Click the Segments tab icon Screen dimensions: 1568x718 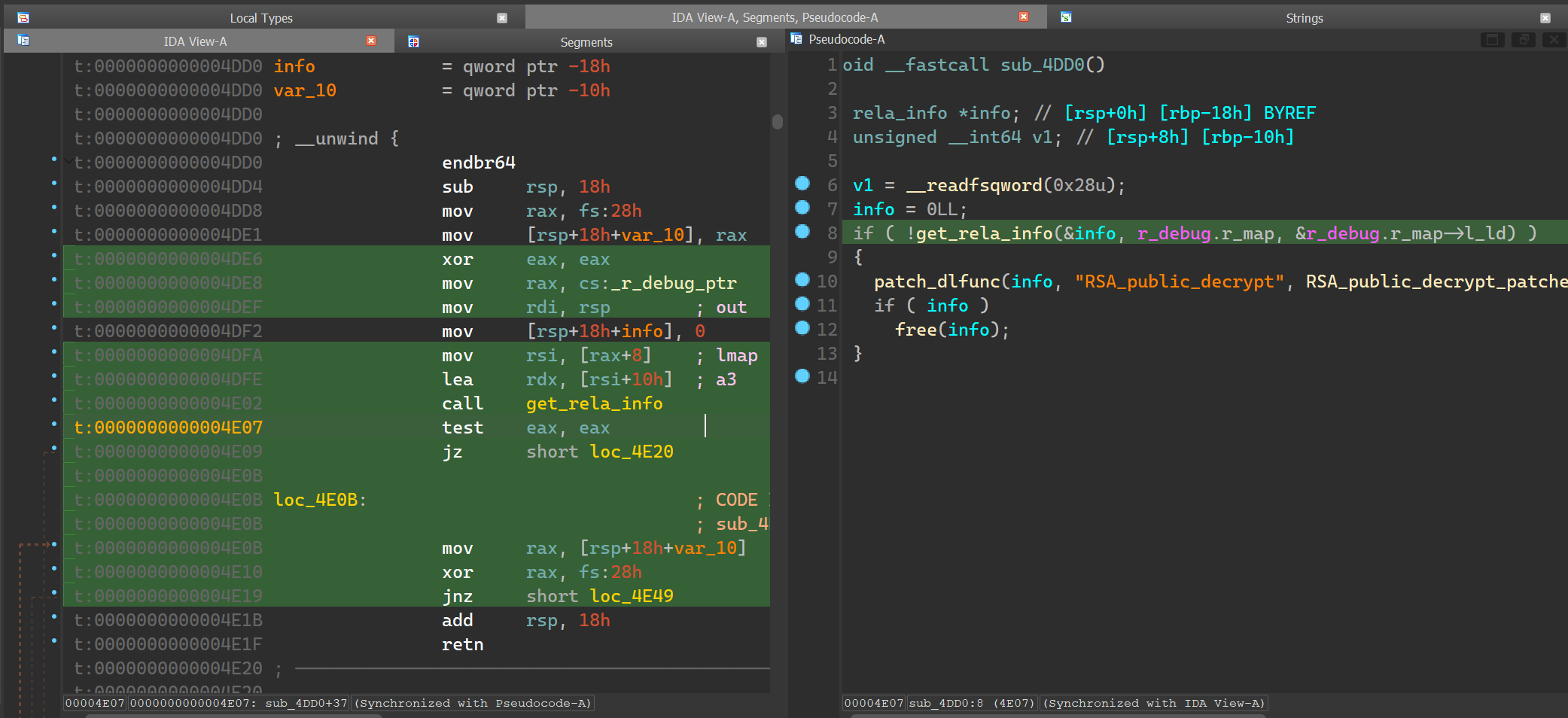tap(413, 42)
